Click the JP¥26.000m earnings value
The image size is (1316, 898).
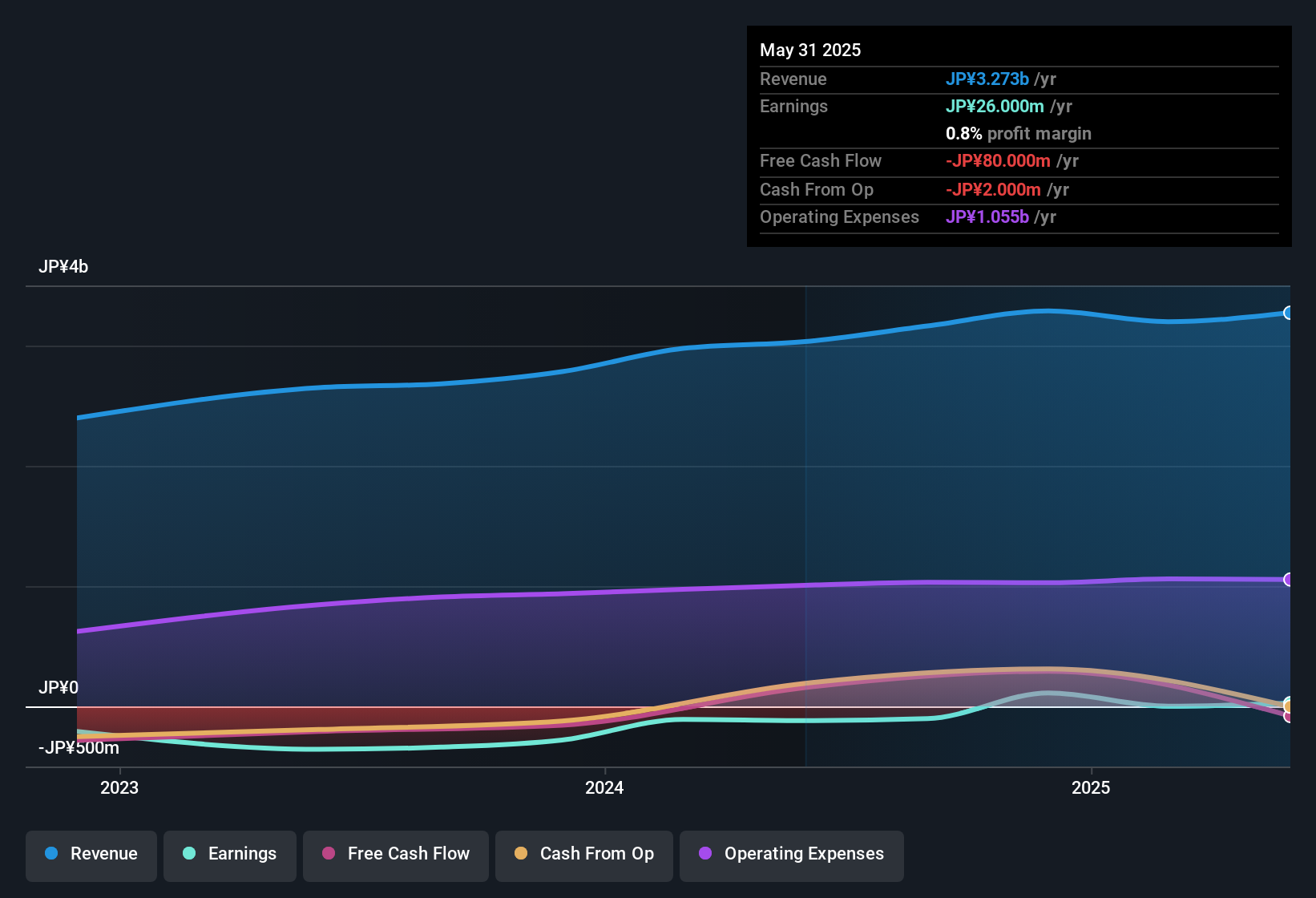tap(995, 107)
